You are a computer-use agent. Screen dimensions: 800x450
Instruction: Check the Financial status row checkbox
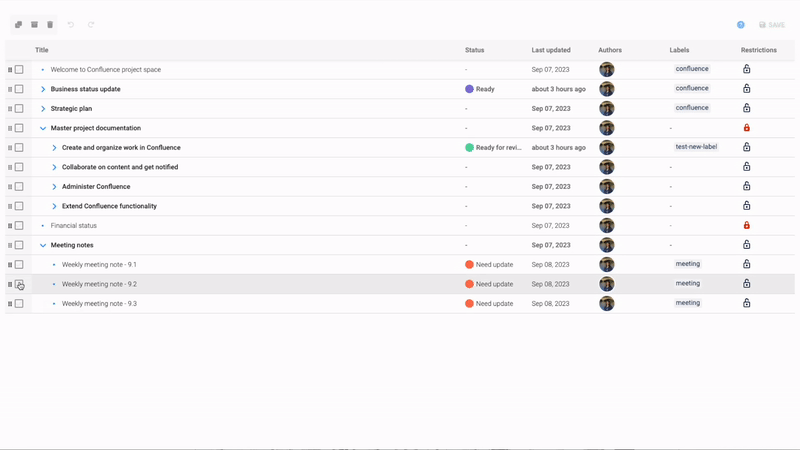coord(19,226)
